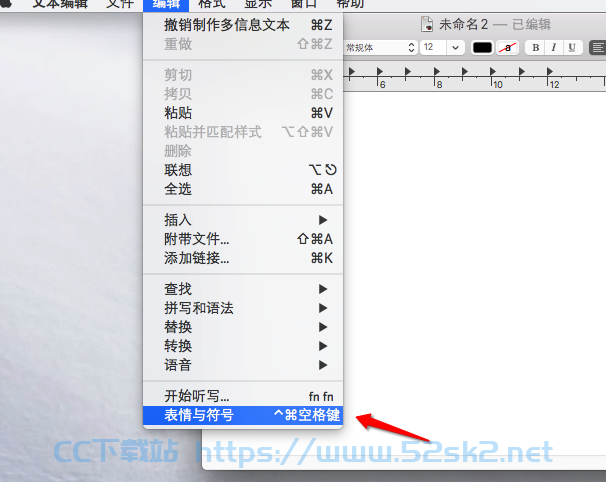Open the 窗口 menu
This screenshot has height=482, width=606.
tap(304, 4)
